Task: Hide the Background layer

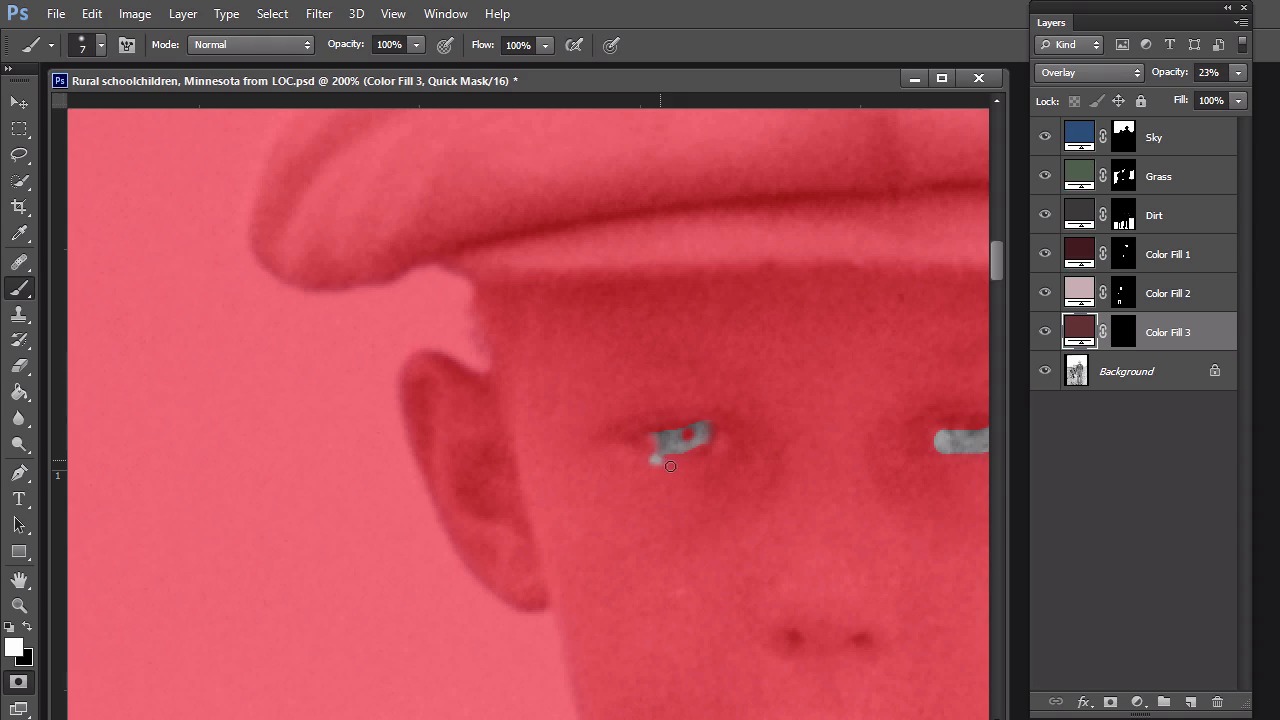Action: tap(1045, 371)
